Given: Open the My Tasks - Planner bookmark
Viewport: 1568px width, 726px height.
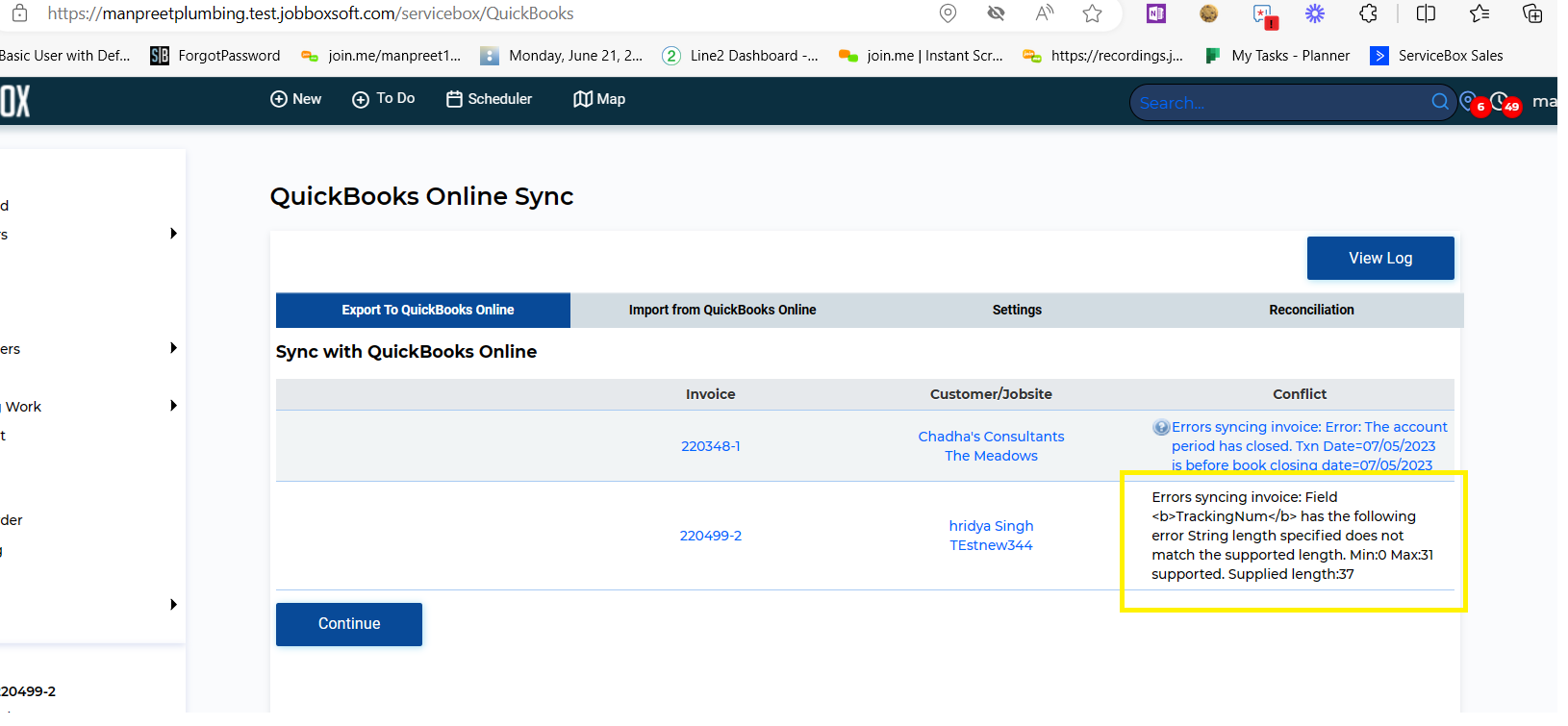Looking at the screenshot, I should click(1277, 56).
